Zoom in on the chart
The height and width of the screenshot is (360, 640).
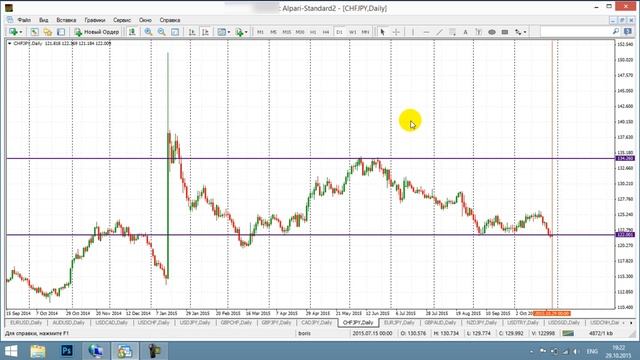[x=148, y=32]
